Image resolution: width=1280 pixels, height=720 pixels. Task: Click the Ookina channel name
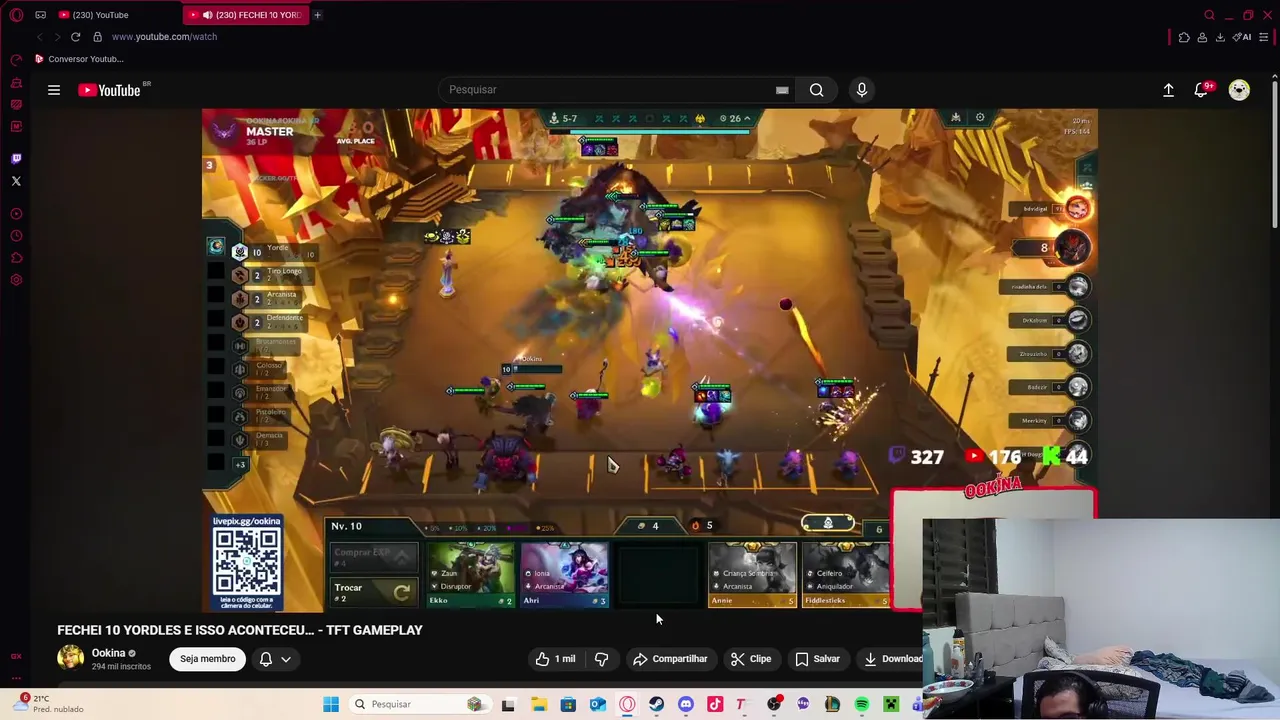click(x=108, y=653)
